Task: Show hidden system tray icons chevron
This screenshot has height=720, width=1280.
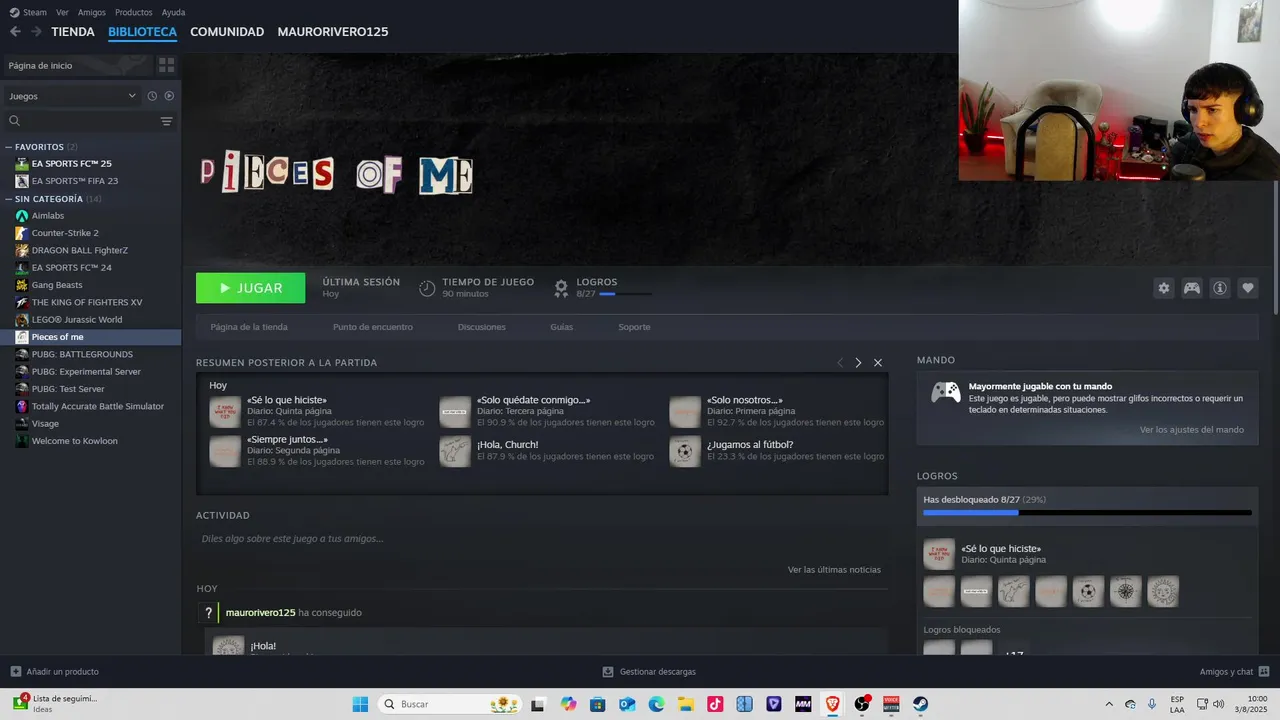Action: click(x=1108, y=704)
